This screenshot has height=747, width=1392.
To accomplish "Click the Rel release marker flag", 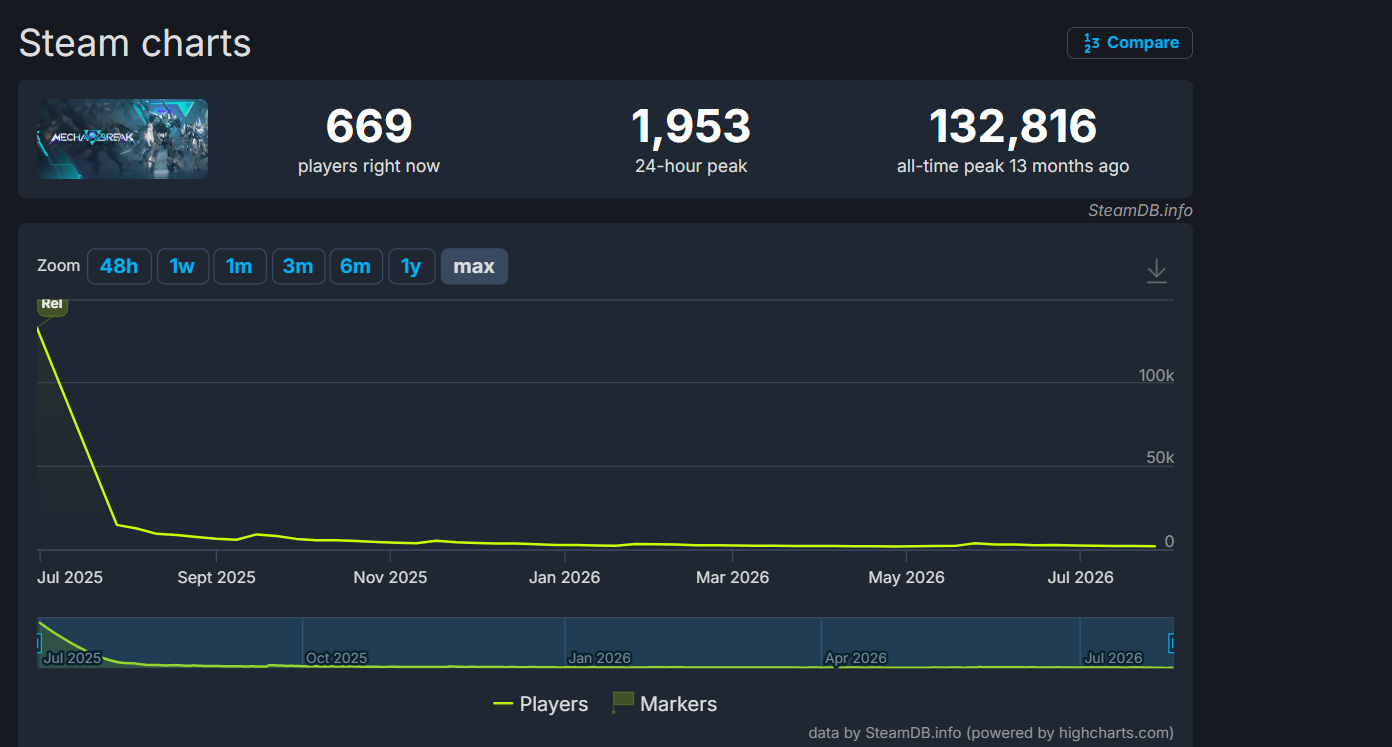I will [x=52, y=305].
